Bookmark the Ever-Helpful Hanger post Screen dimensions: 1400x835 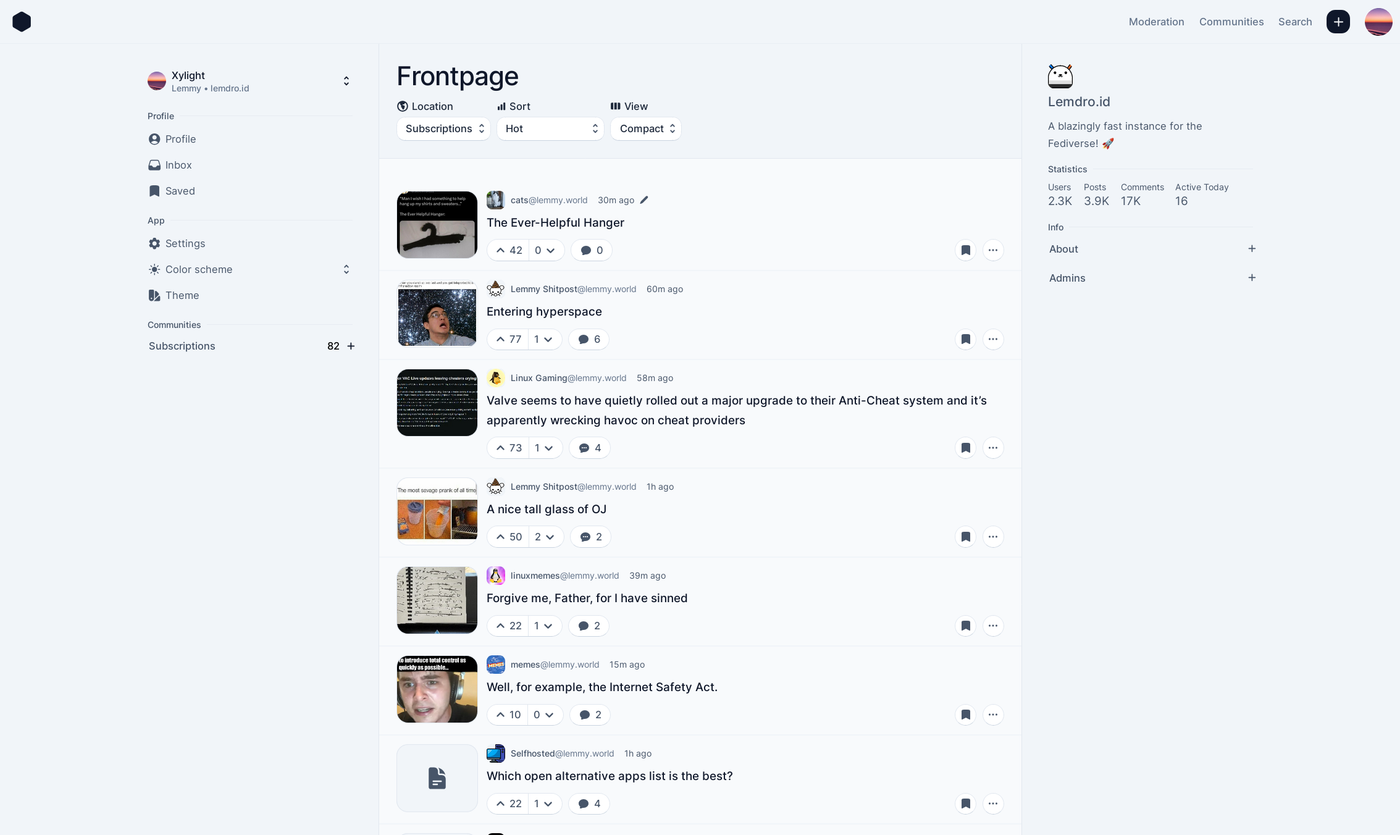965,250
